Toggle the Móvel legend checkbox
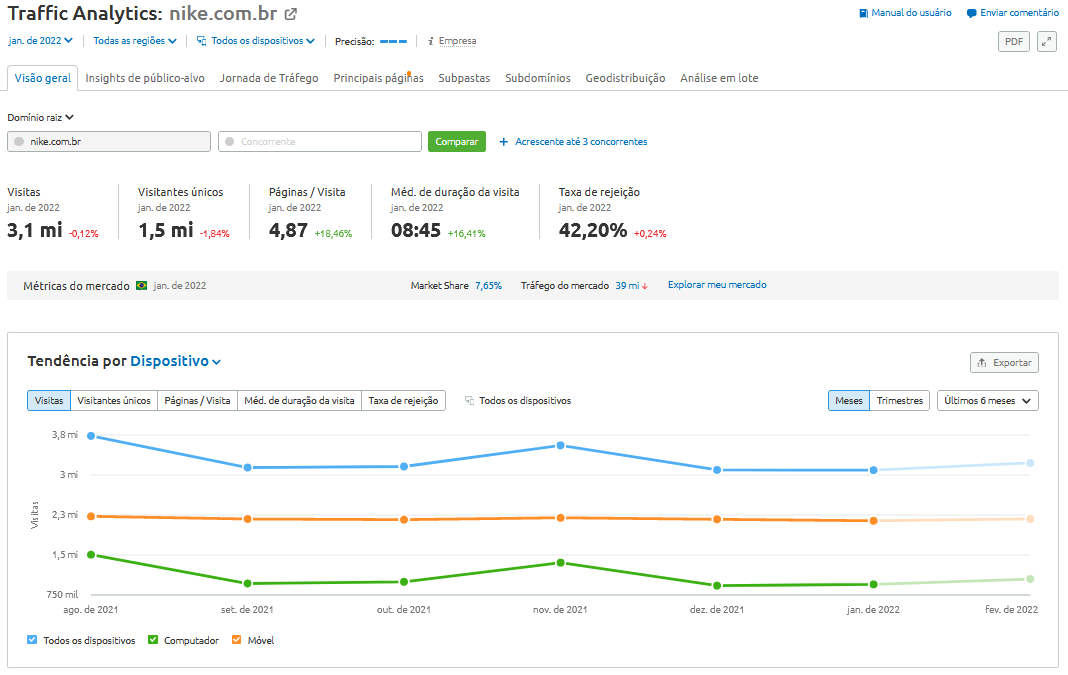 tap(237, 640)
